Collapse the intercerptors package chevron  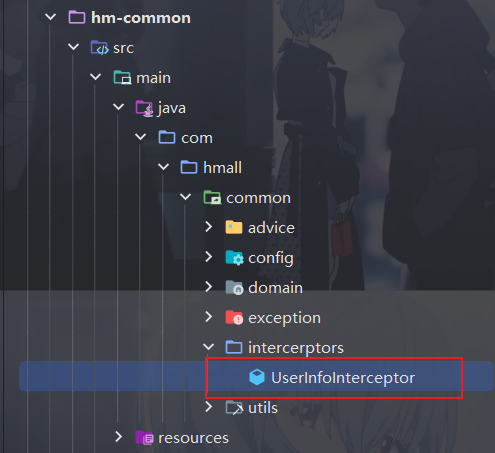pos(208,347)
